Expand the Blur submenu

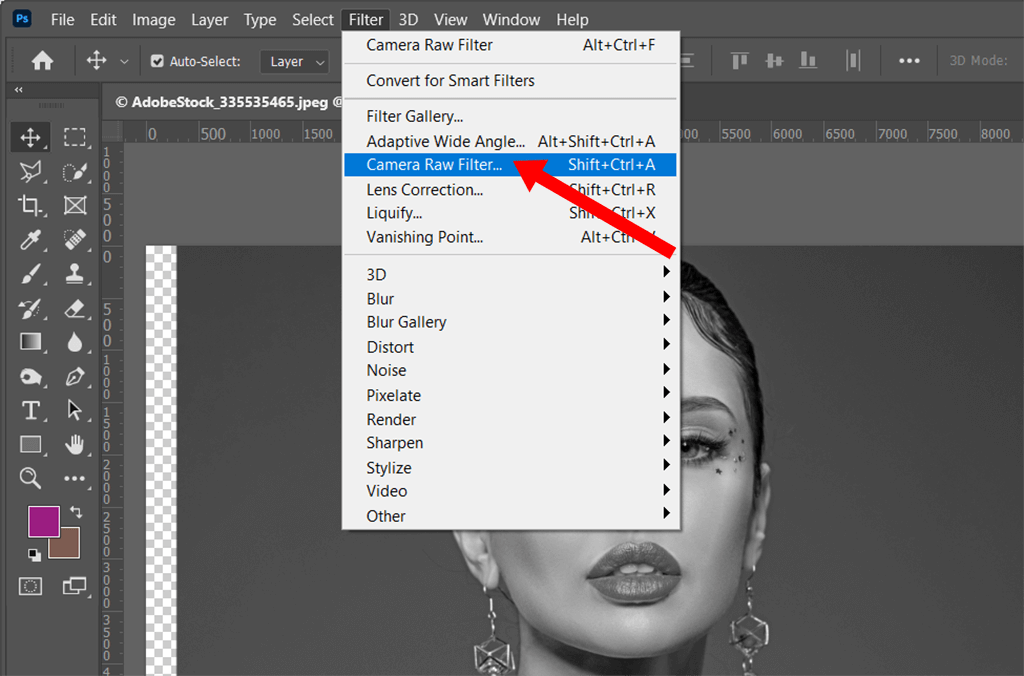coord(511,298)
